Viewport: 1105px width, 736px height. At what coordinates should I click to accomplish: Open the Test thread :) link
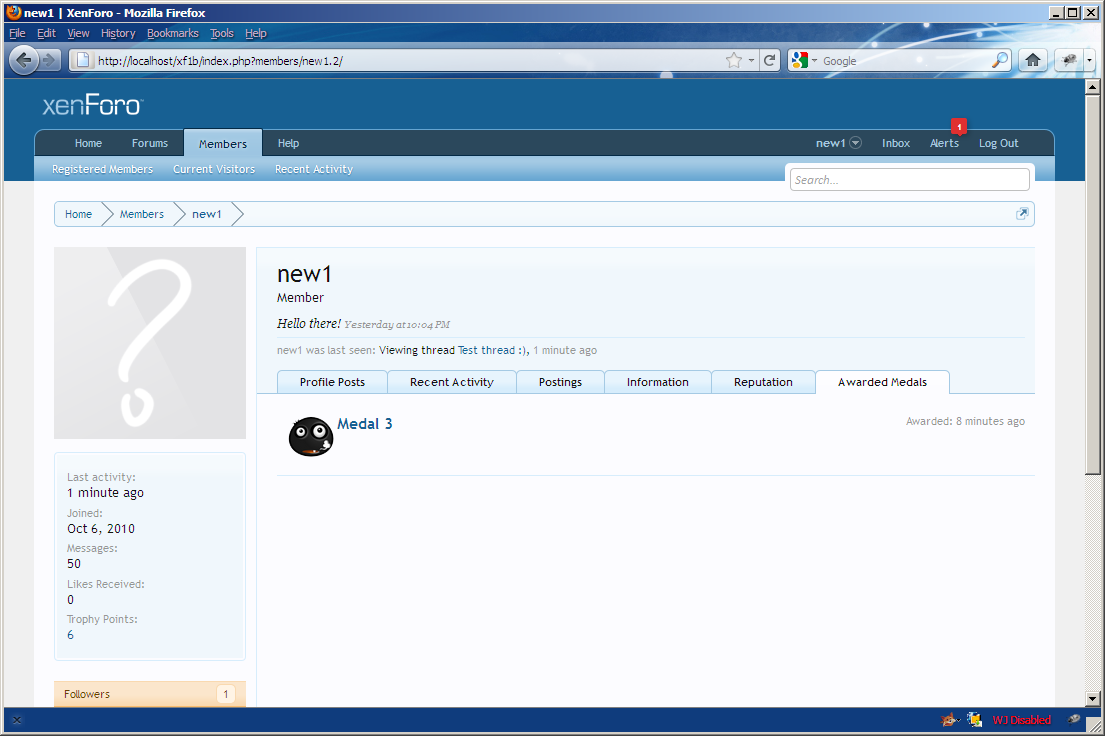(x=492, y=350)
